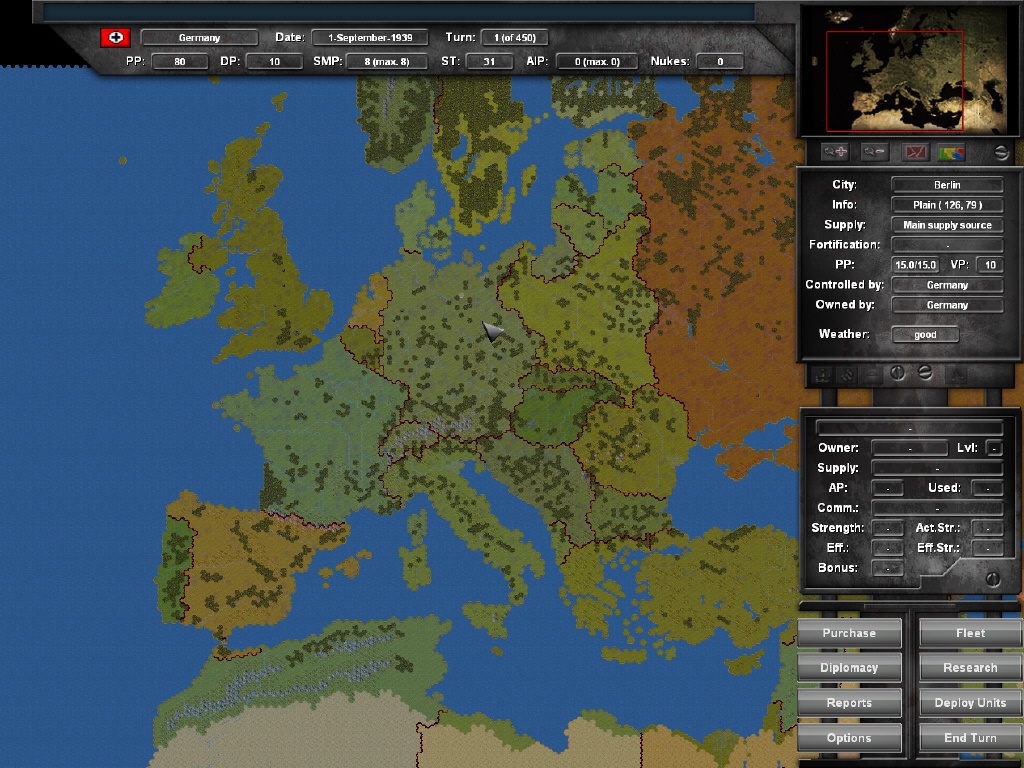The height and width of the screenshot is (768, 1024).
Task: Click the Berlin city name field
Action: point(946,184)
